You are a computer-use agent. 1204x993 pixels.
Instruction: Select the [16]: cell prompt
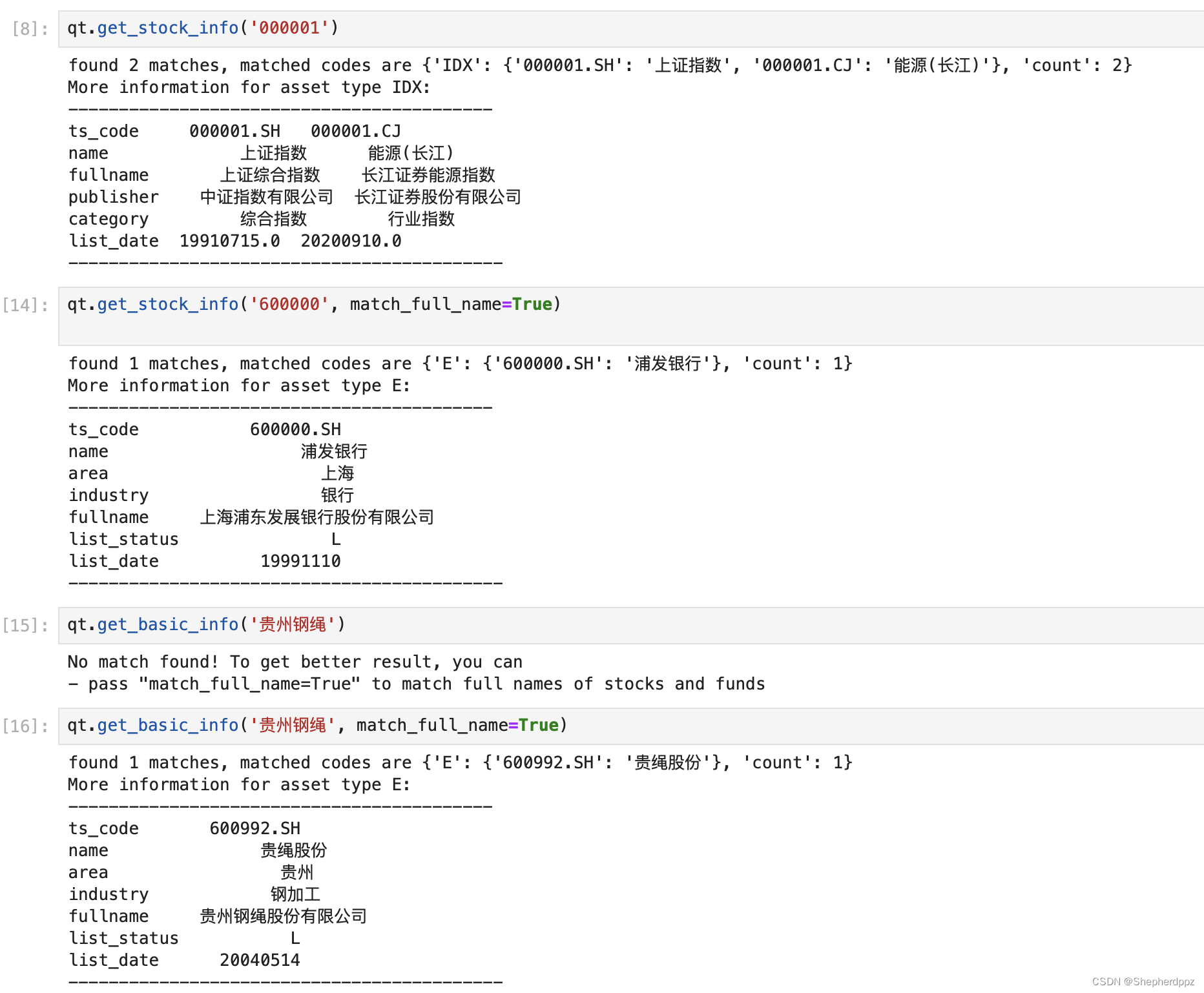point(26,726)
